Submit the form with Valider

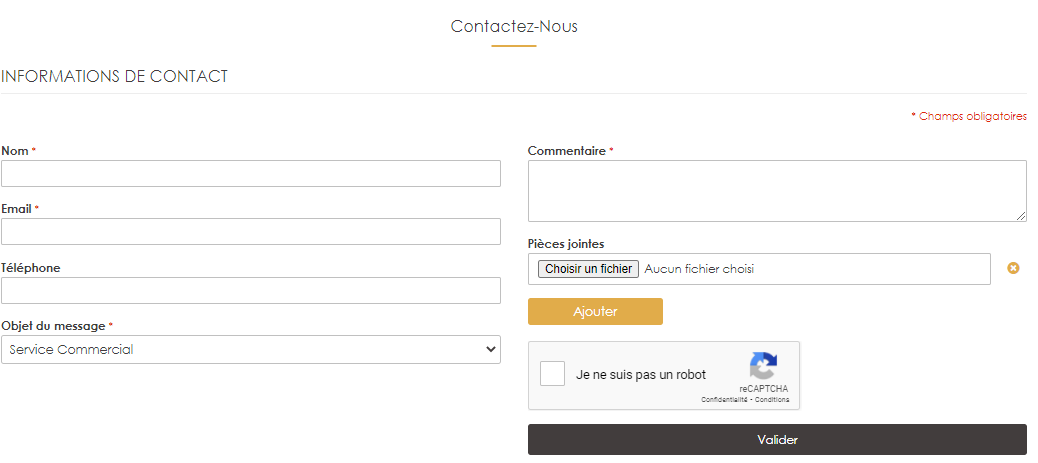pyautogui.click(x=777, y=439)
